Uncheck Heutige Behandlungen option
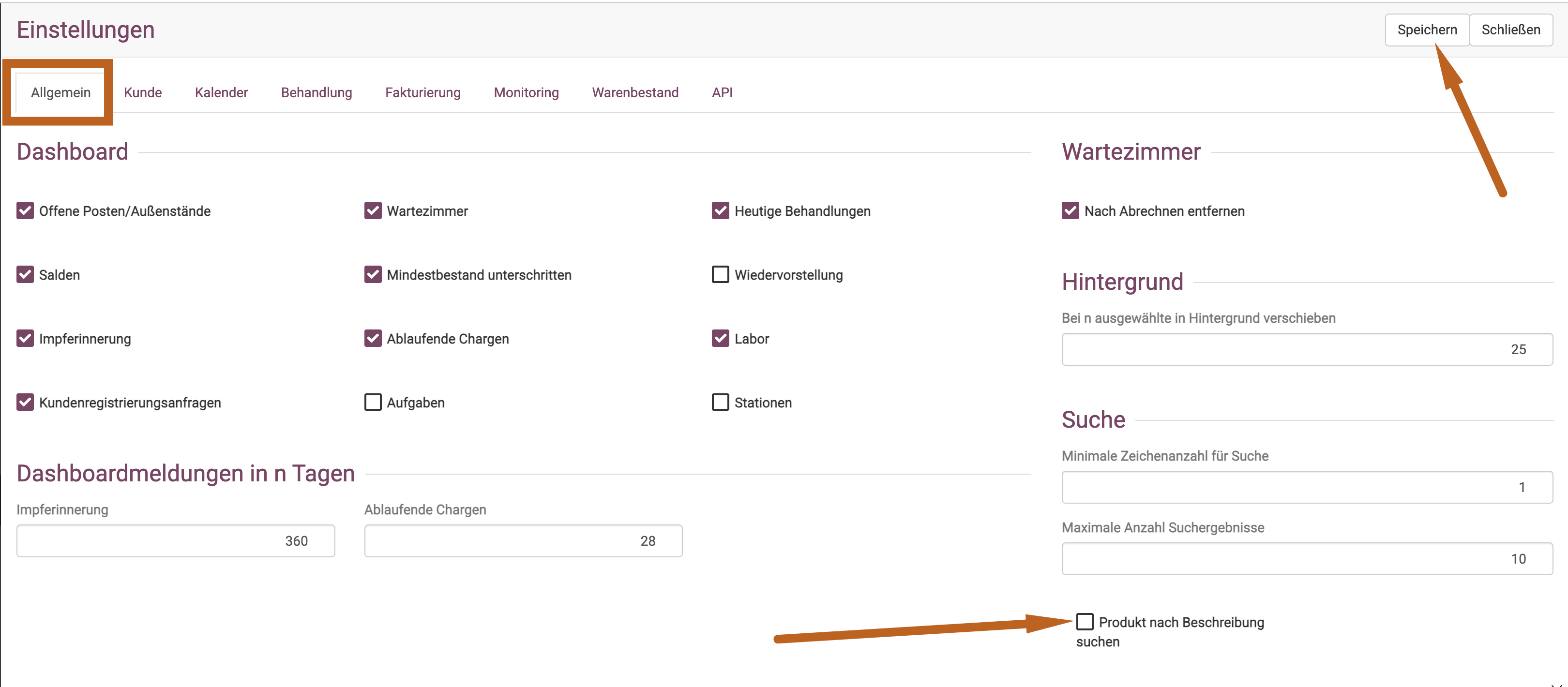The width and height of the screenshot is (1568, 687). tap(720, 210)
